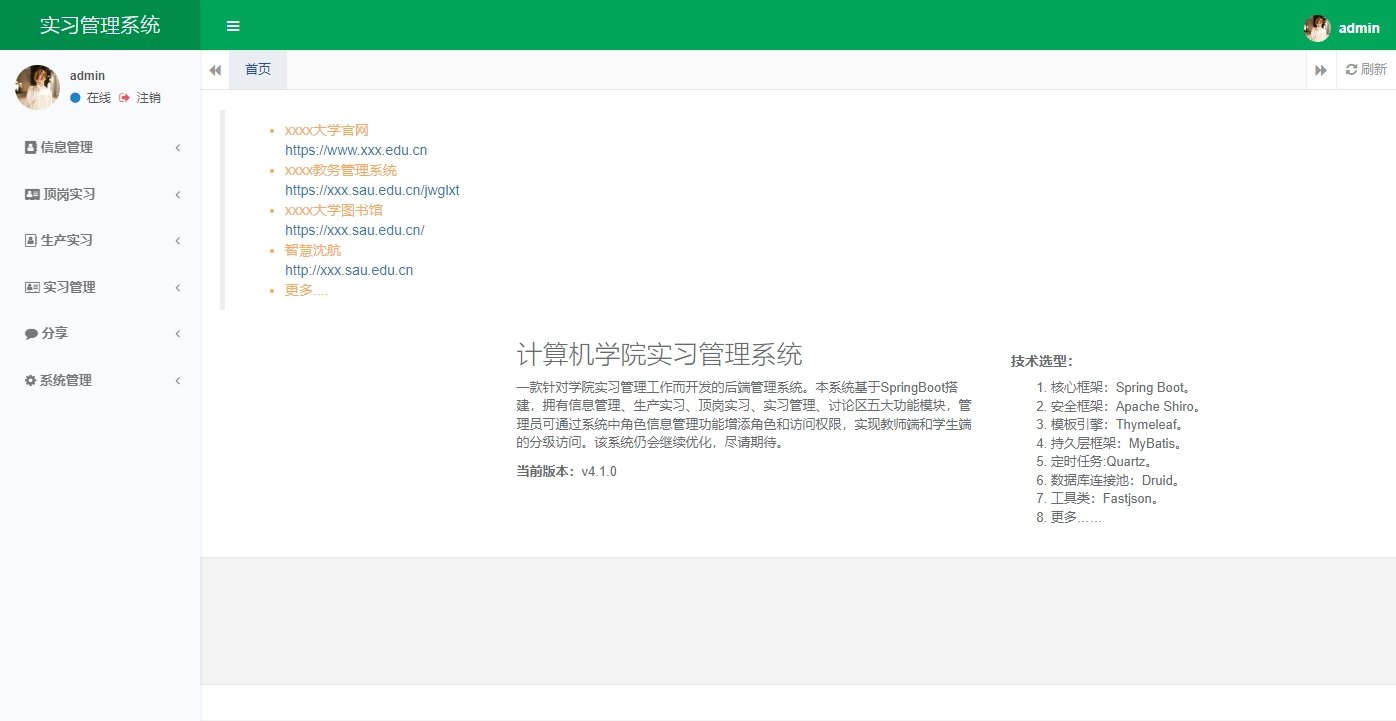This screenshot has width=1396, height=721.
Task: Click the 顶岗实习 ID card icon
Action: (x=32, y=194)
